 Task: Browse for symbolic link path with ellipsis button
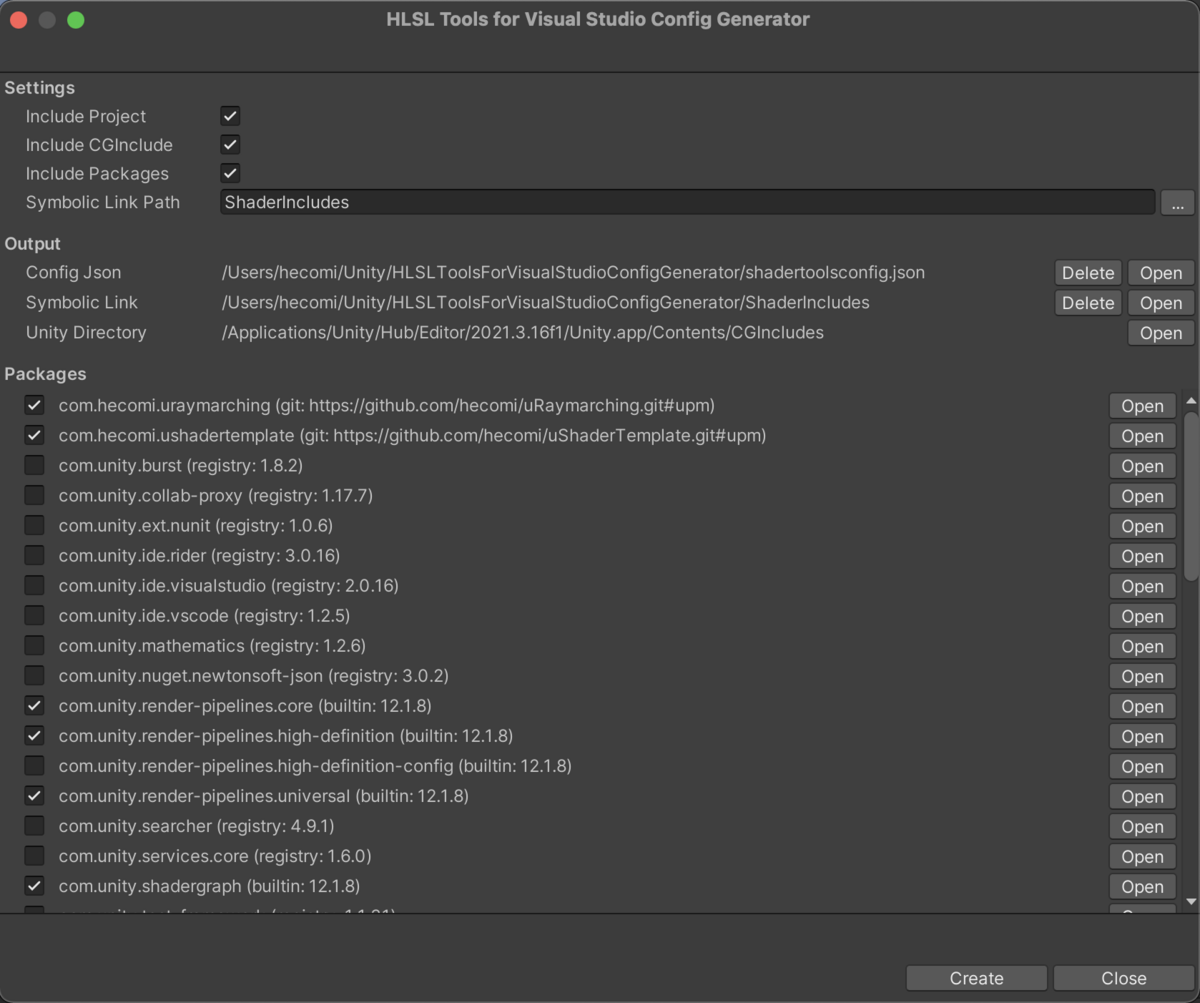click(x=1177, y=203)
